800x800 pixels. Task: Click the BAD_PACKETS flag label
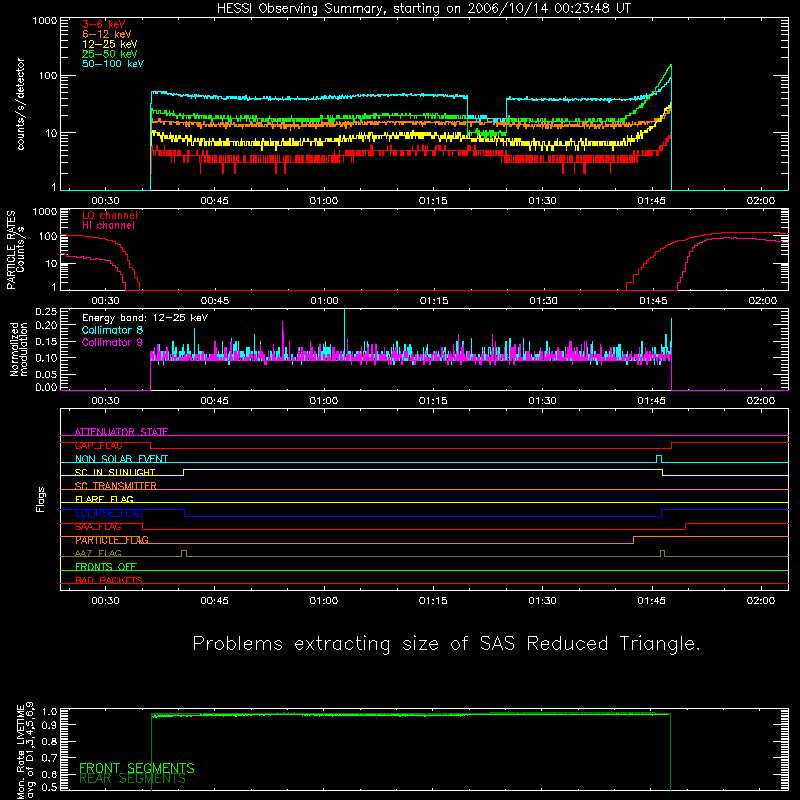(x=109, y=580)
